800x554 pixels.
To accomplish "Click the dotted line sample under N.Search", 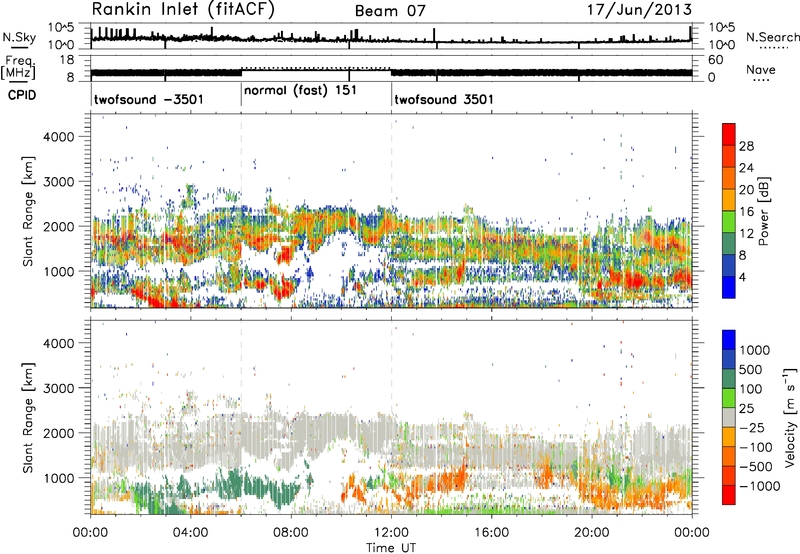I will click(774, 48).
